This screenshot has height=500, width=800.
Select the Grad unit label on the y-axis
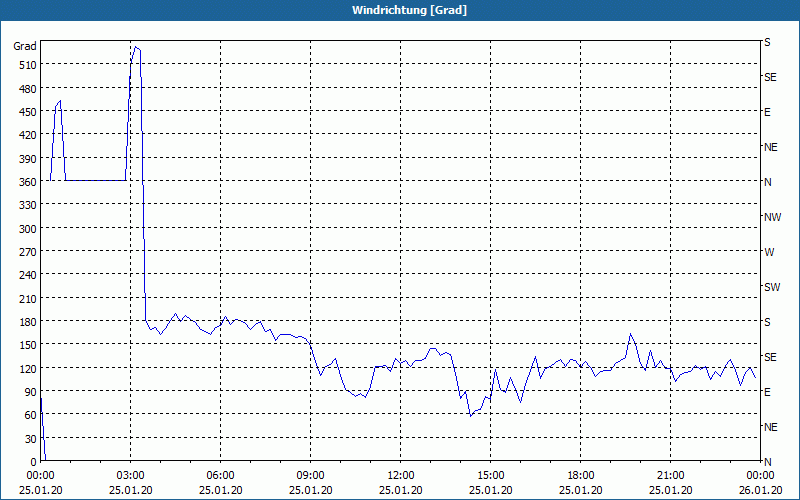pyautogui.click(x=25, y=46)
